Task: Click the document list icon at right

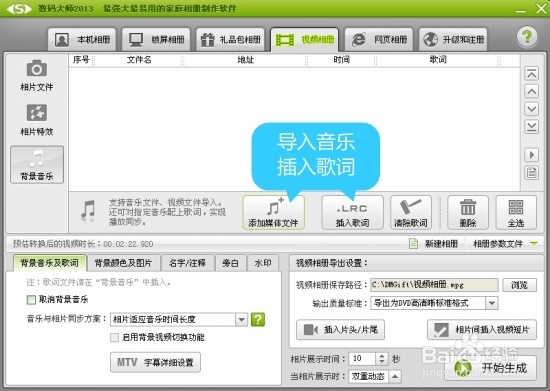Action: [x=532, y=173]
